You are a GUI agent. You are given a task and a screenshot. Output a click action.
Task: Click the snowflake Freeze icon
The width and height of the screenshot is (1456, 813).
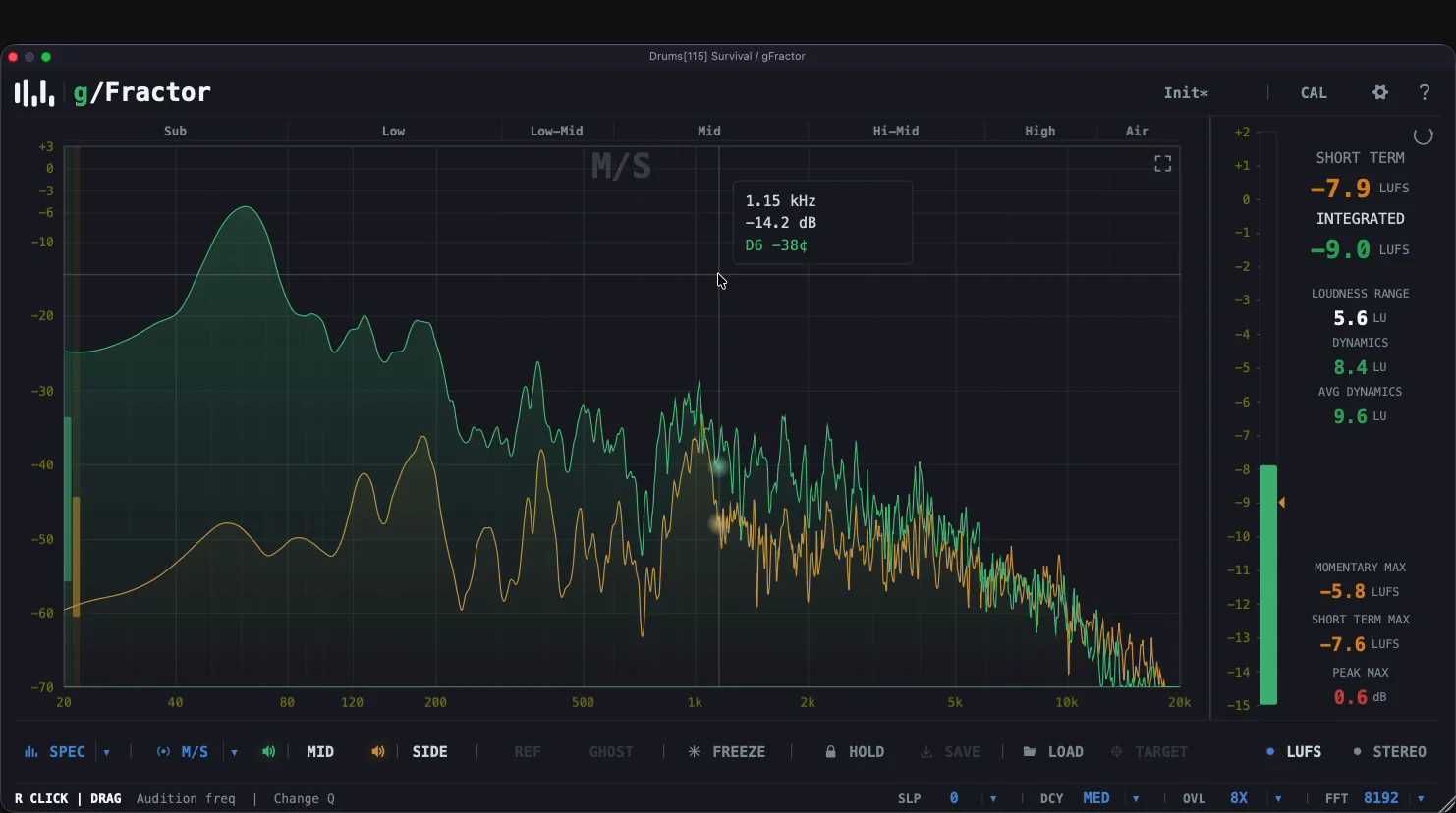pyautogui.click(x=695, y=752)
